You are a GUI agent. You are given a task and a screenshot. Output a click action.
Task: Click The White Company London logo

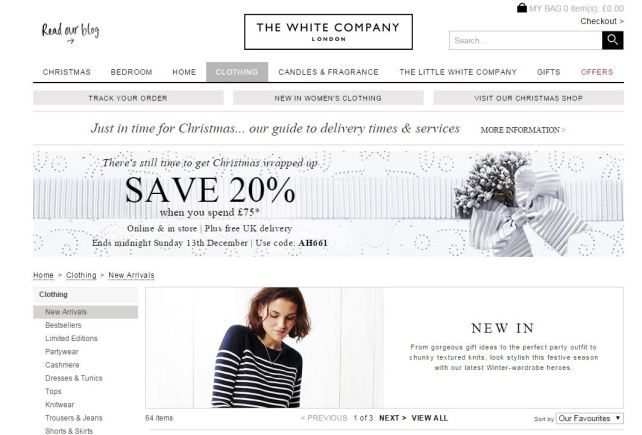(328, 32)
